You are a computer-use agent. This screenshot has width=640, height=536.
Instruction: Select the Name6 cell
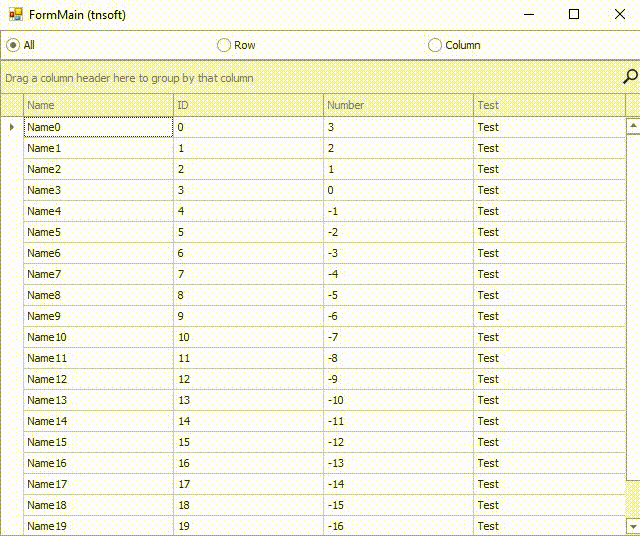[98, 253]
